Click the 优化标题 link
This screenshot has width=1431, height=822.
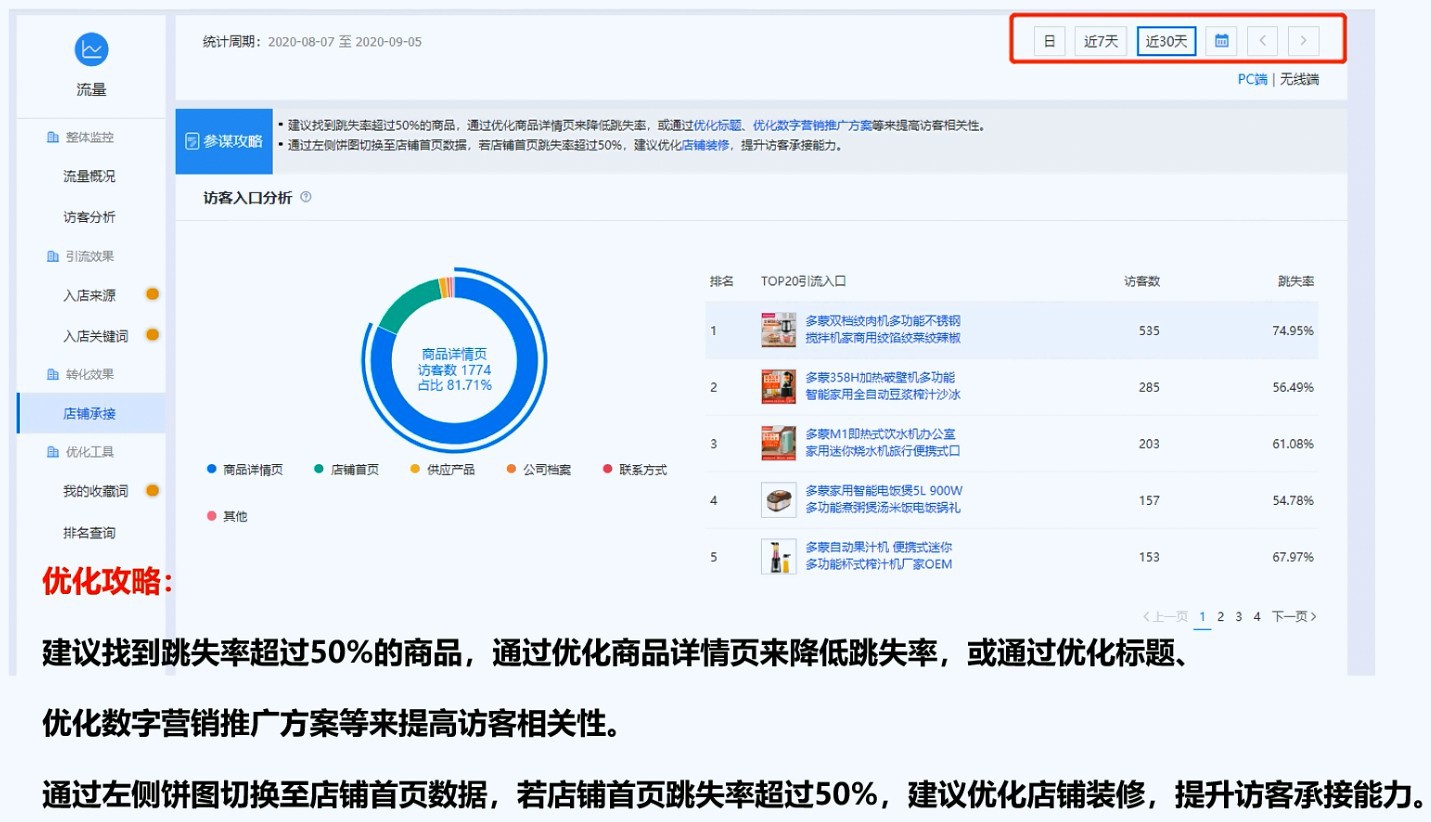pos(717,126)
